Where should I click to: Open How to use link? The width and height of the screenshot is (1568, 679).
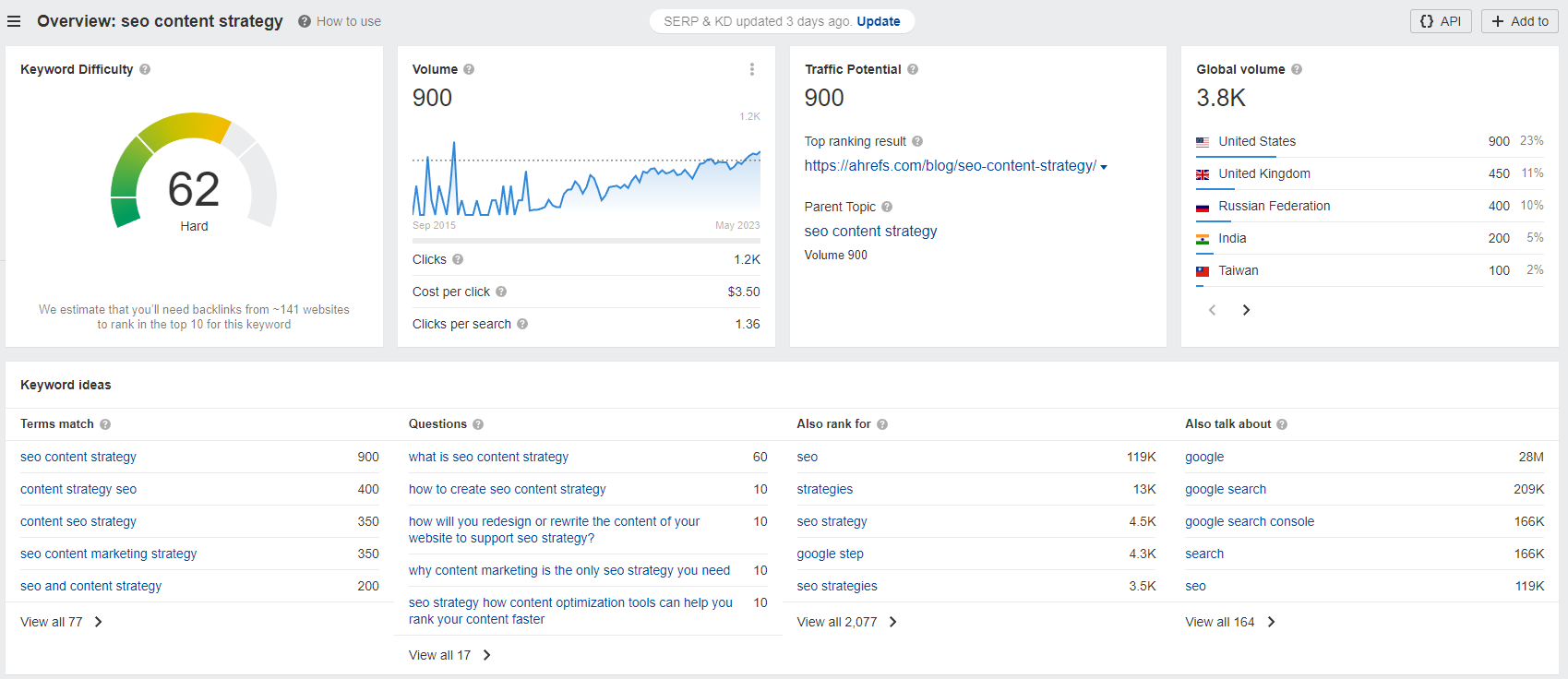point(349,21)
